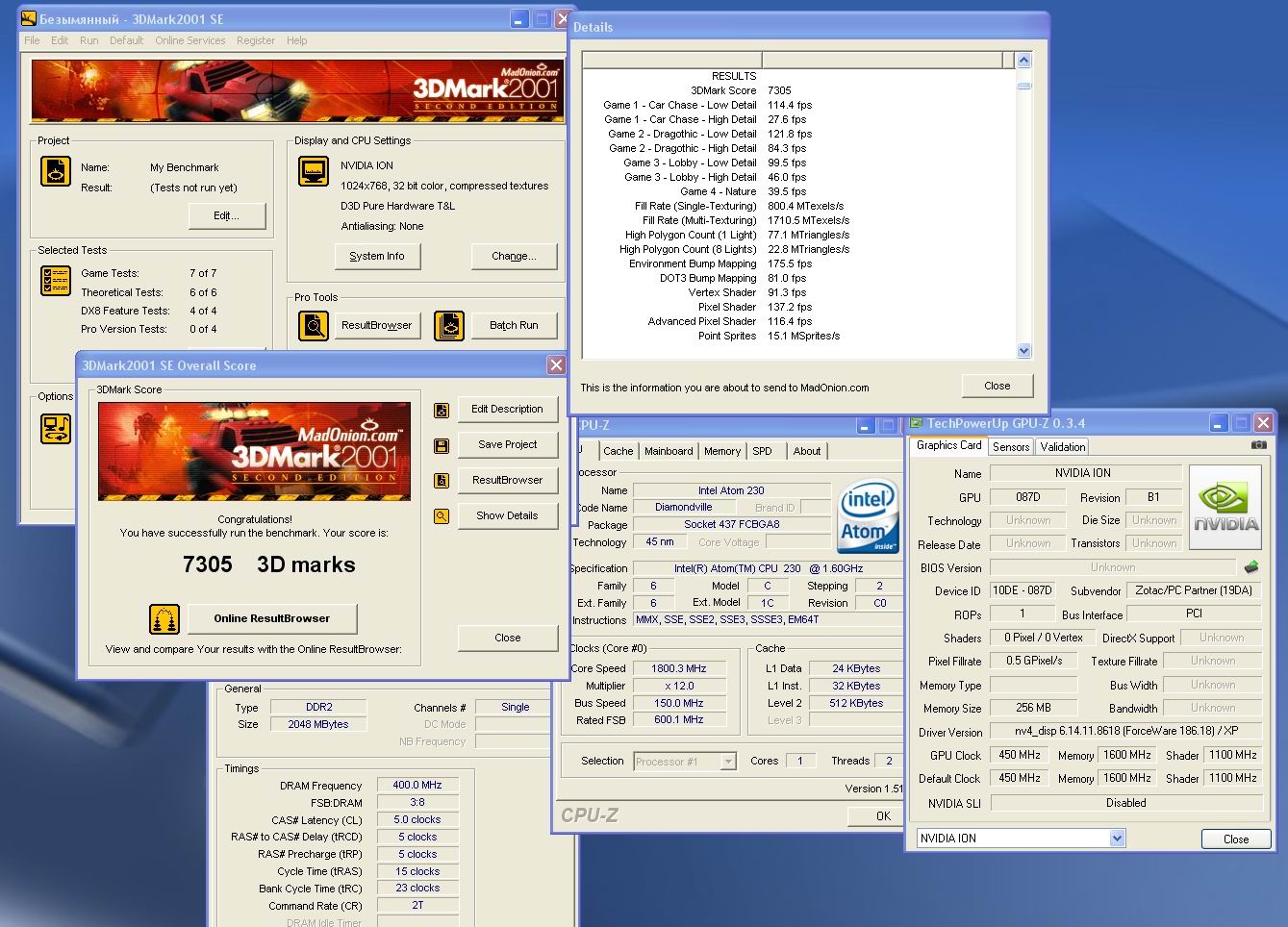Click the Online ResultBrowser button
This screenshot has height=927, width=1288.
click(x=271, y=619)
